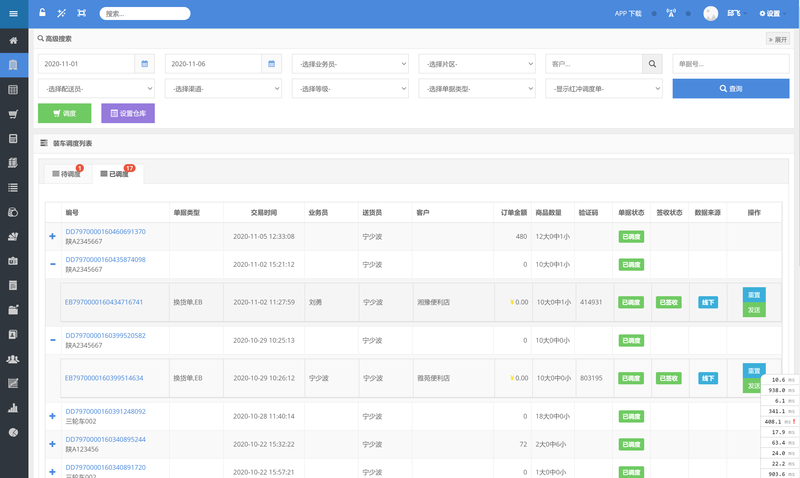
Task: Open the 选择渠道 dropdown
Action: [x=223, y=89]
